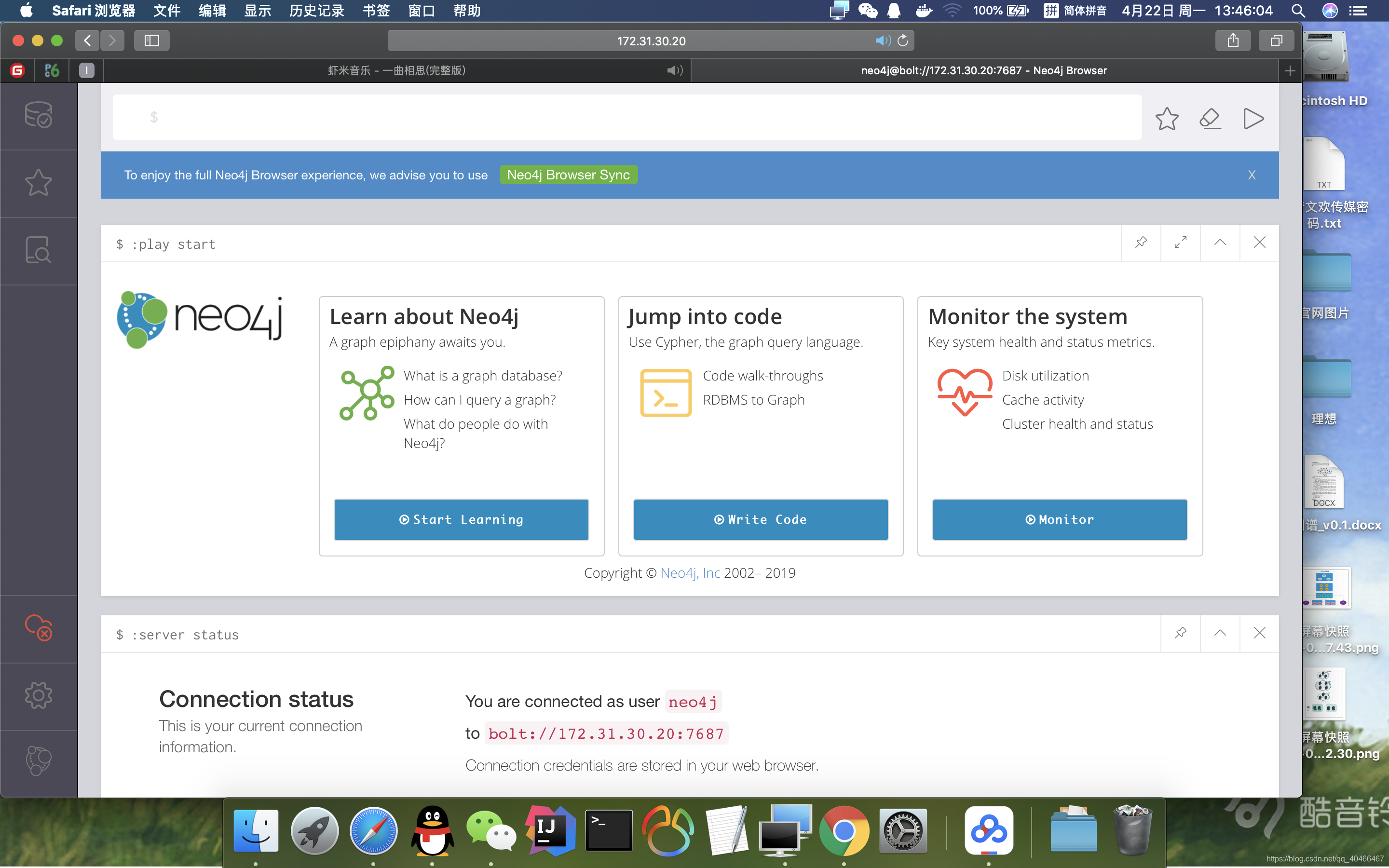1389x868 pixels.
Task: Show all Safari tabs overview
Action: (1276, 41)
